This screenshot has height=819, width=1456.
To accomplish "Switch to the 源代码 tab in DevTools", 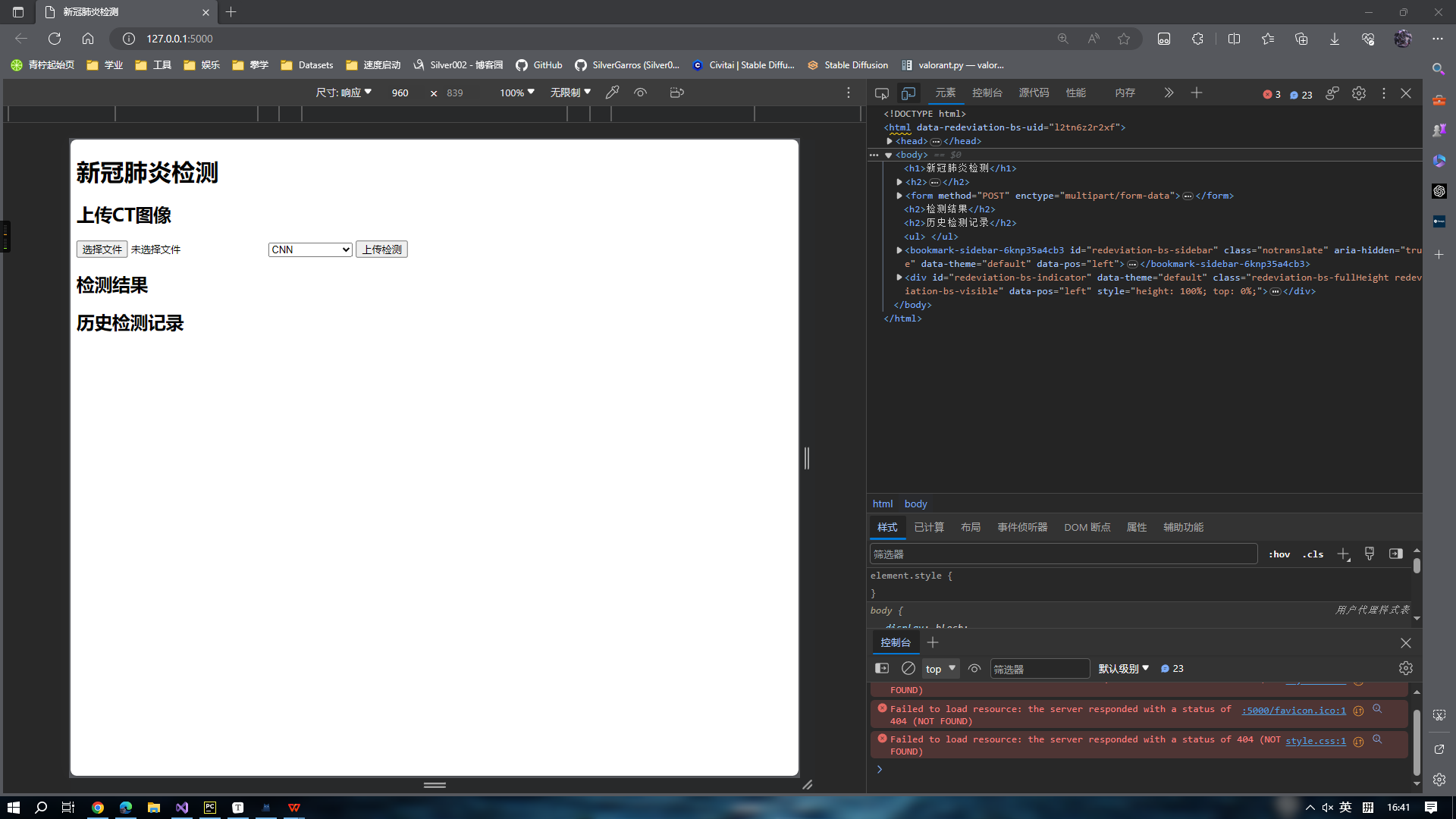I will coord(1033,93).
